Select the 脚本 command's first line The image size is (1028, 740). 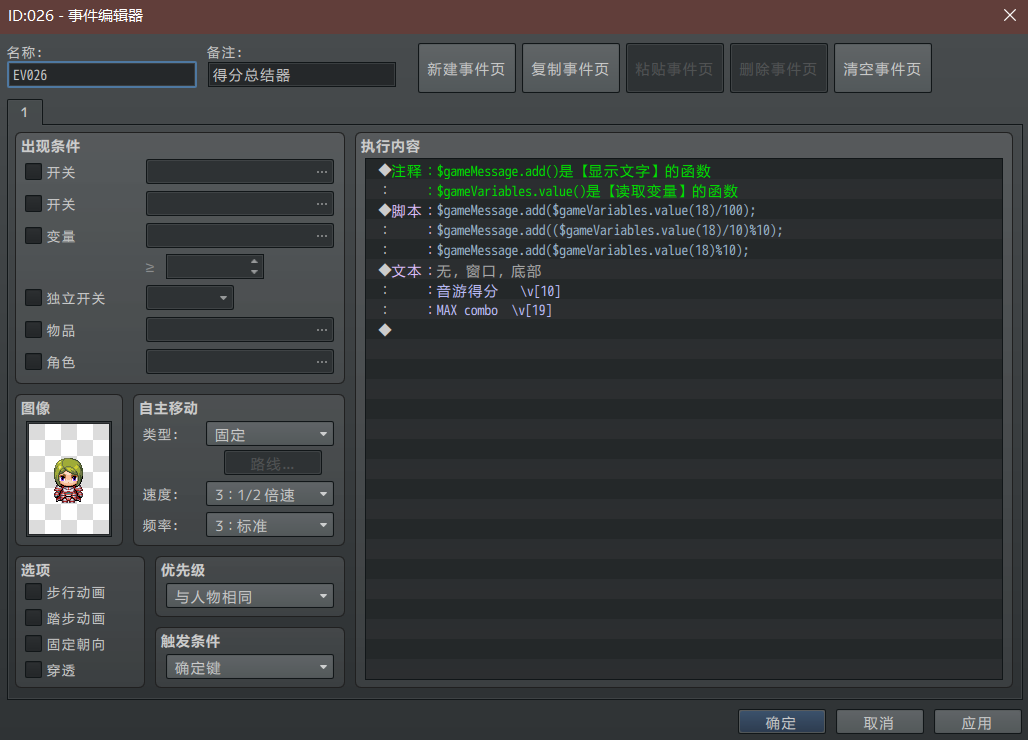pos(684,210)
